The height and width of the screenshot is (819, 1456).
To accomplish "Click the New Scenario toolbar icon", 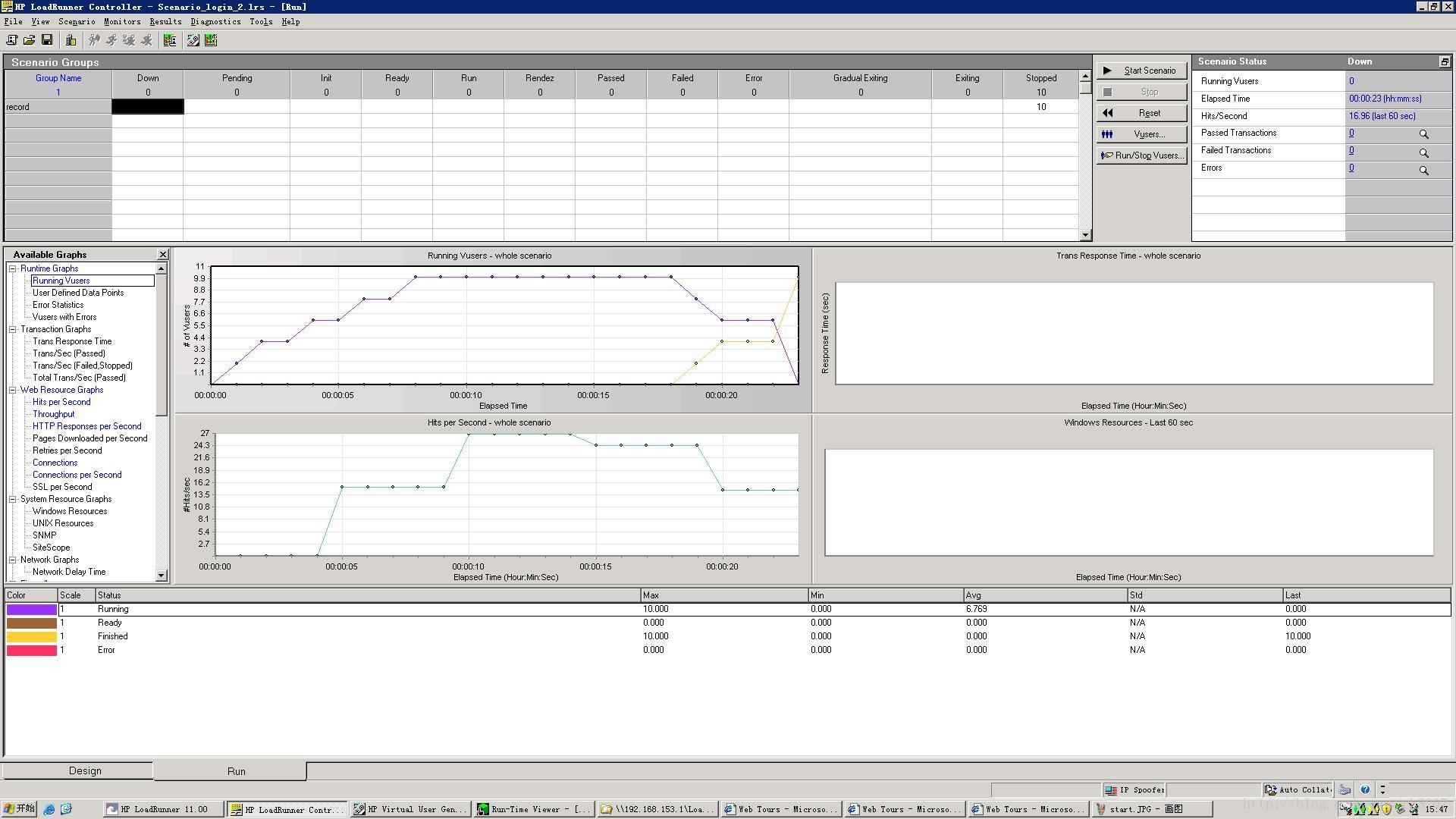I will click(11, 40).
